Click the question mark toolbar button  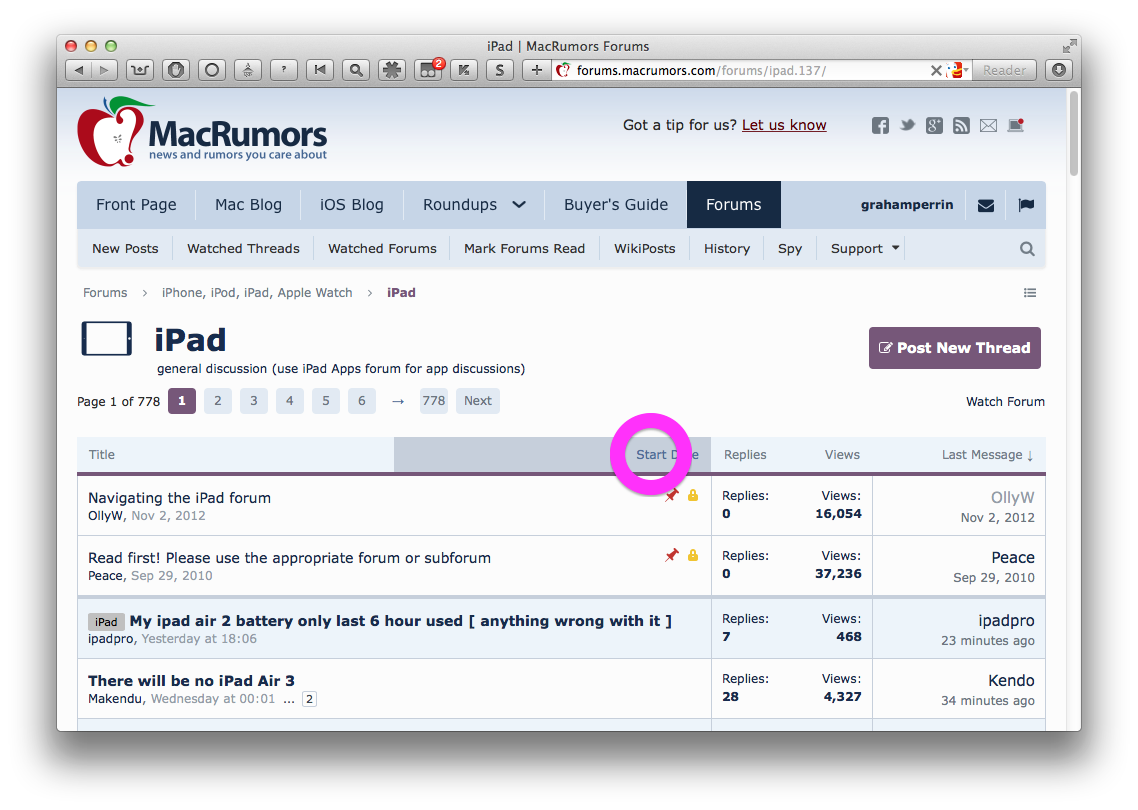pyautogui.click(x=284, y=70)
